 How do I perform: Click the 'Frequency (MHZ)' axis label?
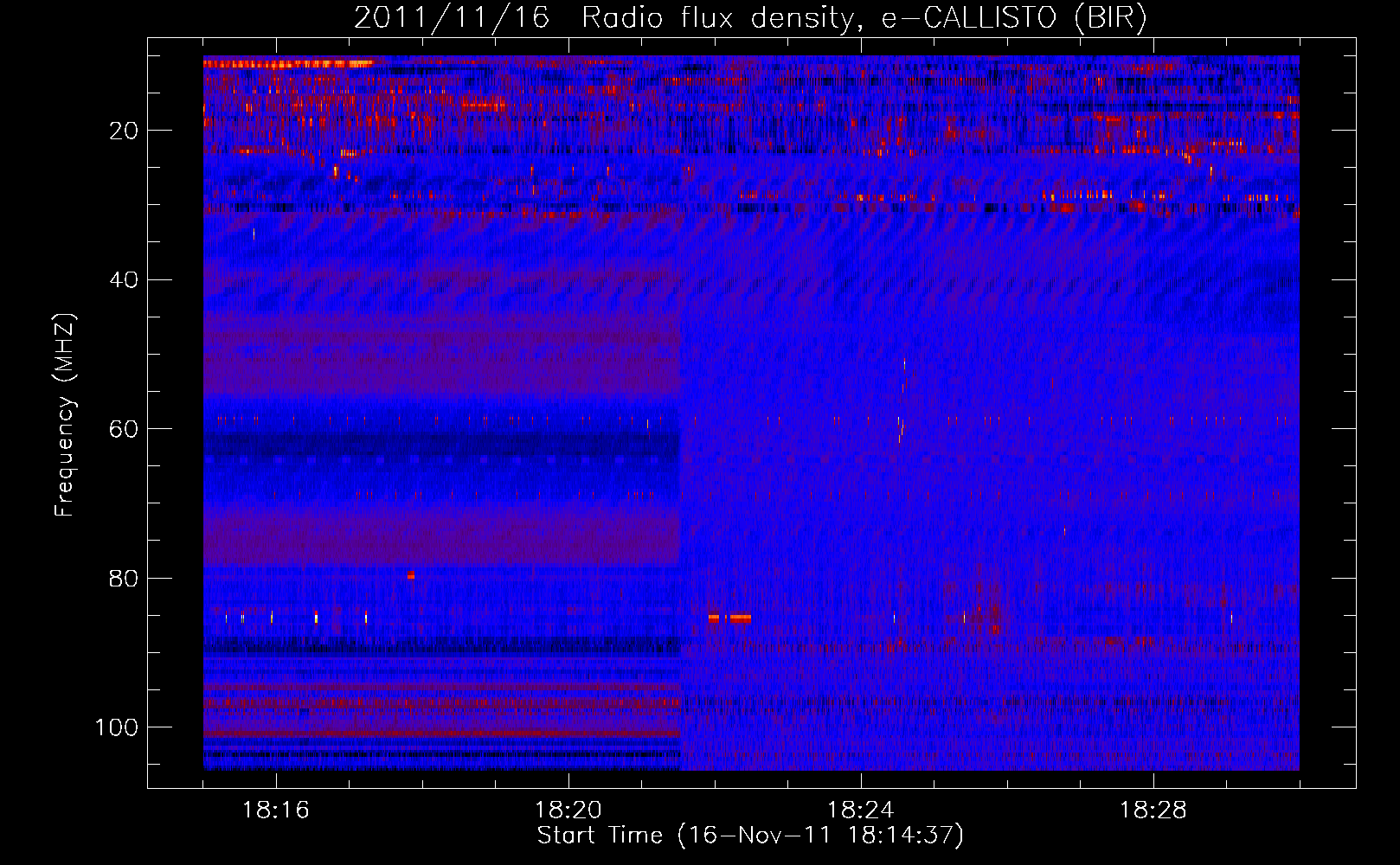tap(65, 415)
